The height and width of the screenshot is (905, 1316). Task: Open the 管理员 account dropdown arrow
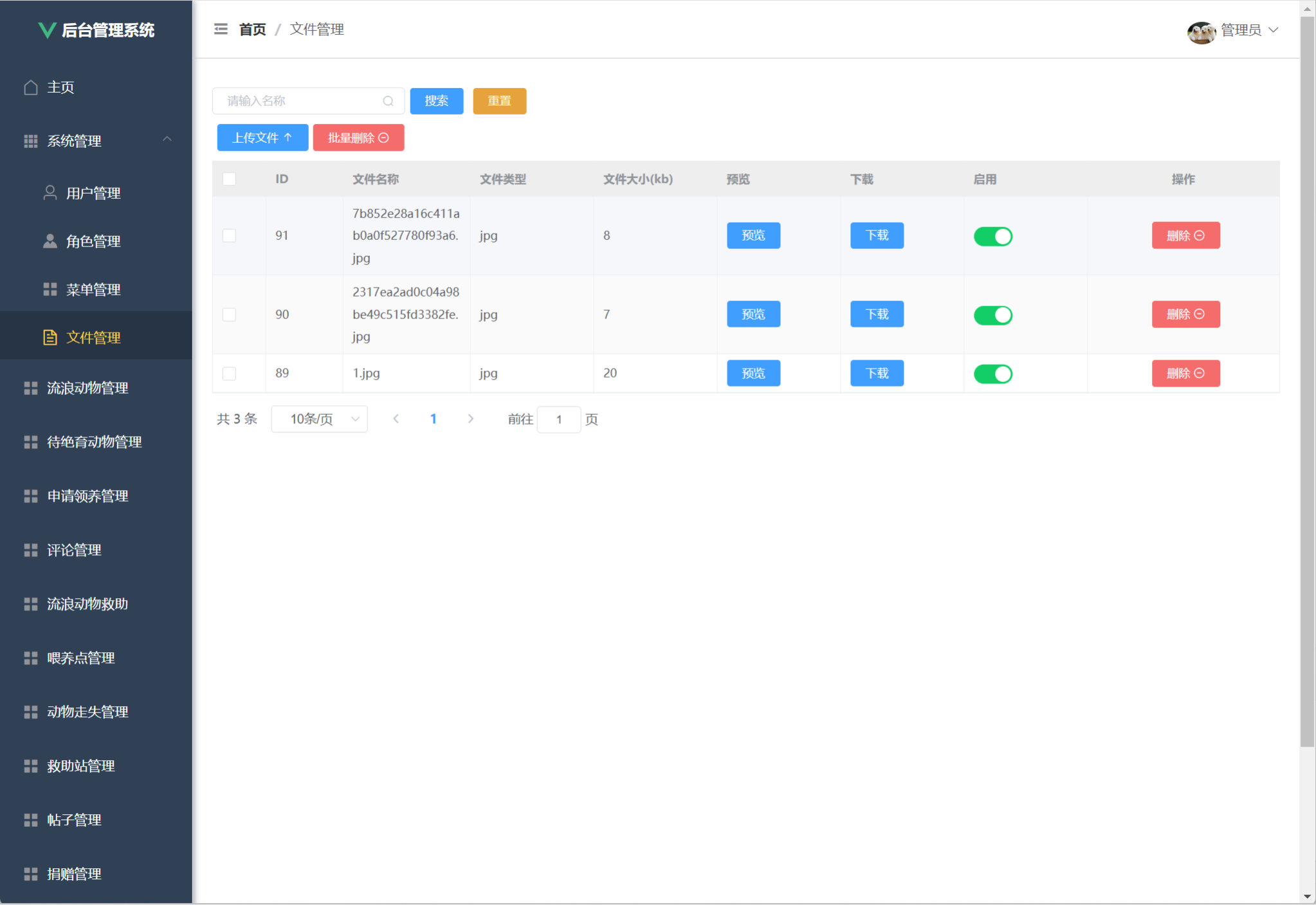point(1274,30)
